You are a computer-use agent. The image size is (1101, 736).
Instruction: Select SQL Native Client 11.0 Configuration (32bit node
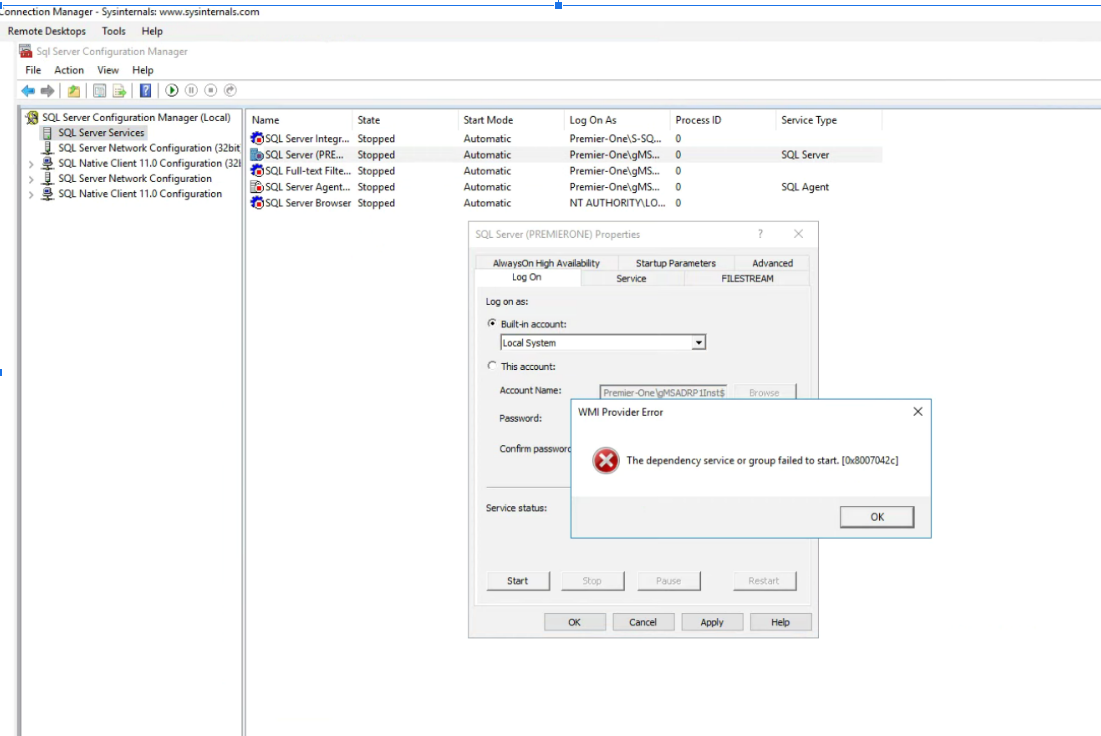[150, 164]
